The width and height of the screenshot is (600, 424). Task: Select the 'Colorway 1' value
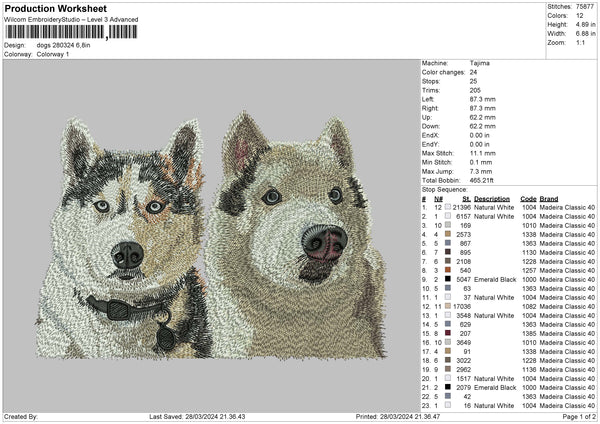[53, 54]
